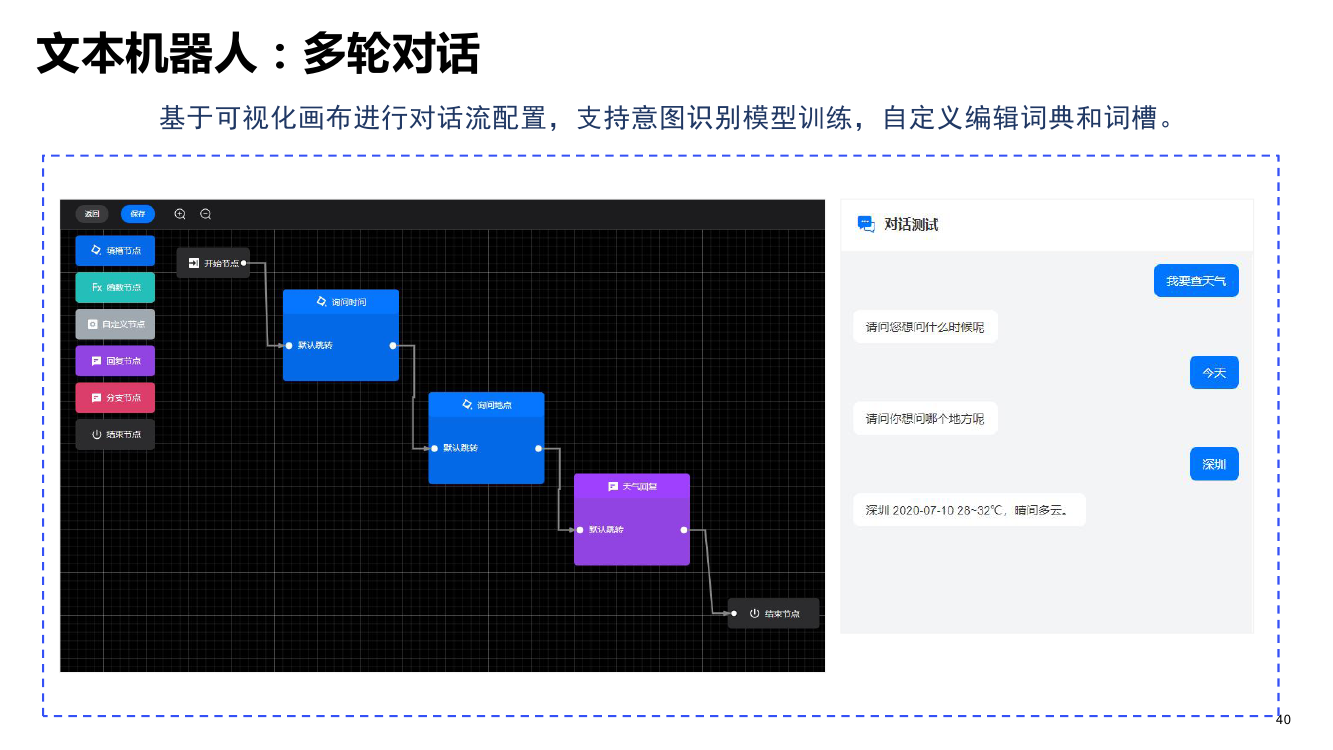Click the 返回 back button
The width and height of the screenshot is (1333, 750).
click(x=92, y=214)
